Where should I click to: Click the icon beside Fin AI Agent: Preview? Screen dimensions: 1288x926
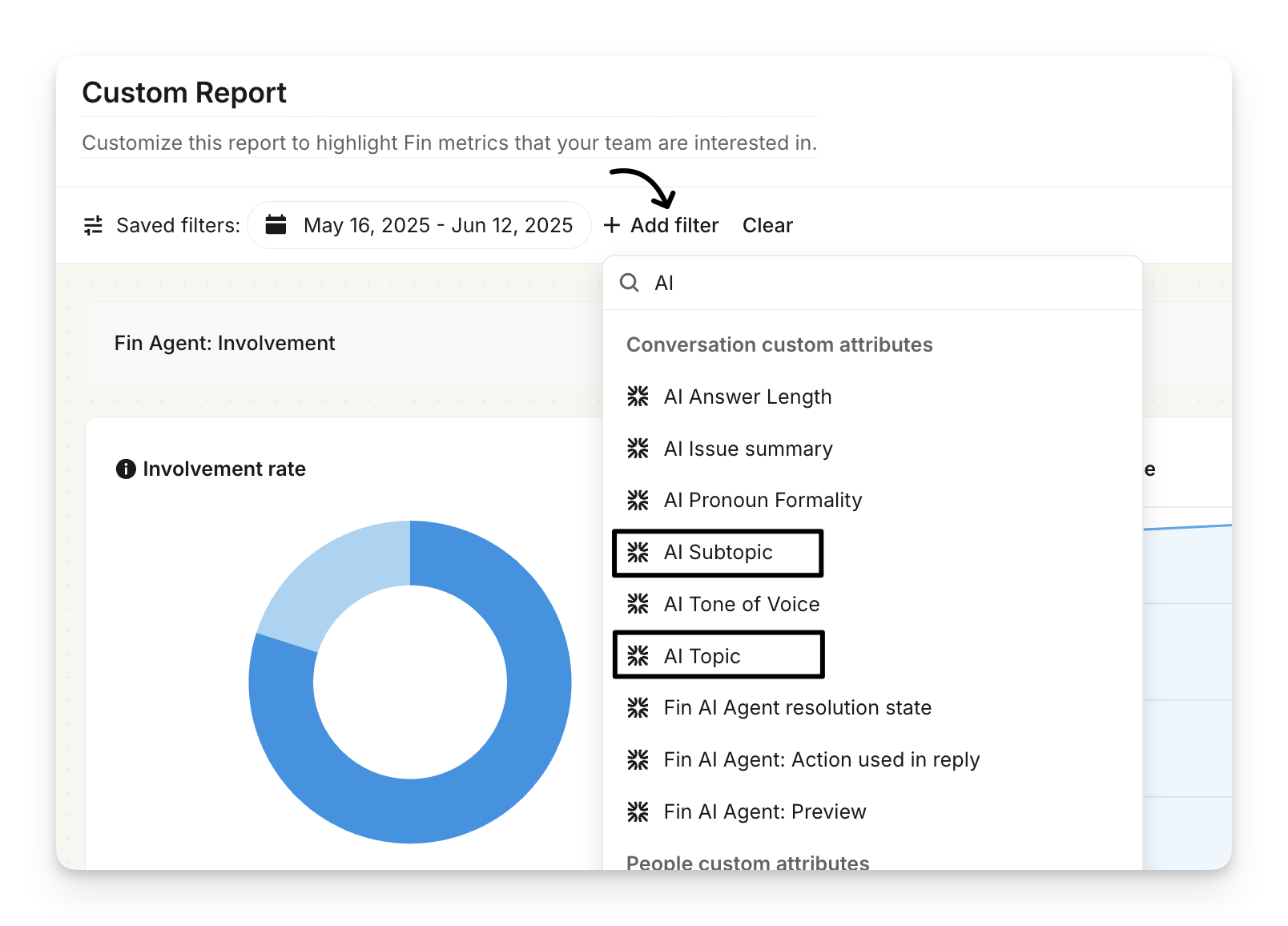click(638, 811)
